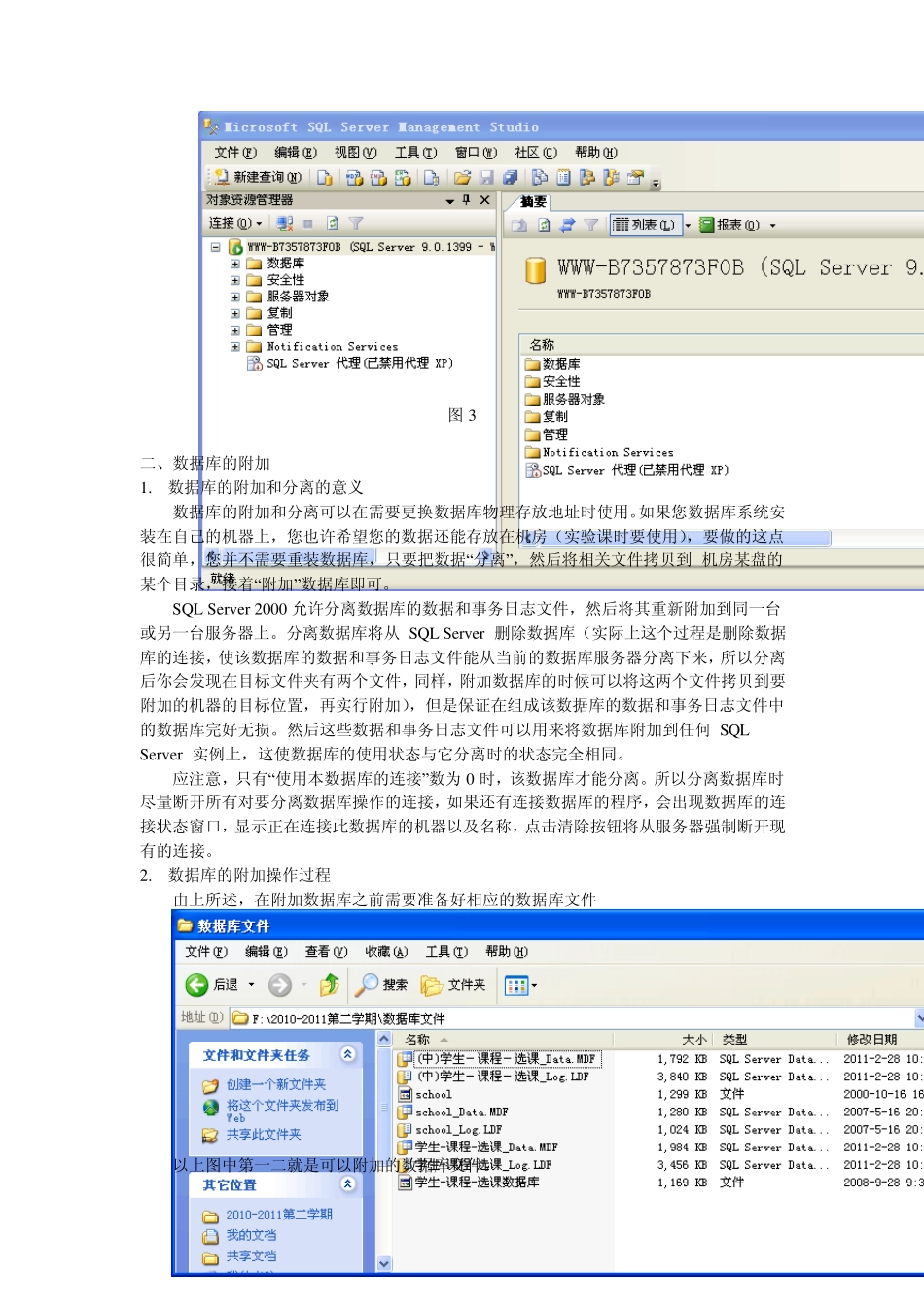Screen dimensions: 924x1307
Task: Sort files by 大小 column header
Action: coord(694,1040)
